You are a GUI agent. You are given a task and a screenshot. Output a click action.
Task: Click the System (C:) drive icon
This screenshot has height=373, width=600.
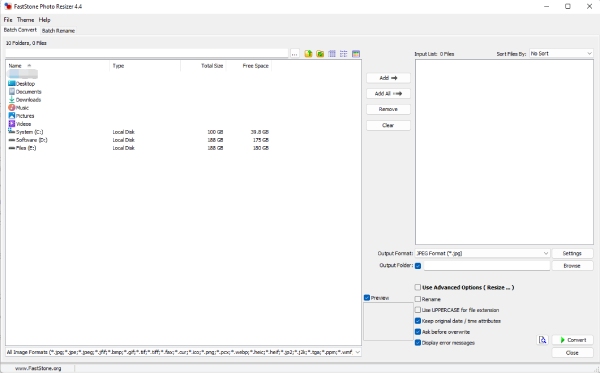coord(11,131)
